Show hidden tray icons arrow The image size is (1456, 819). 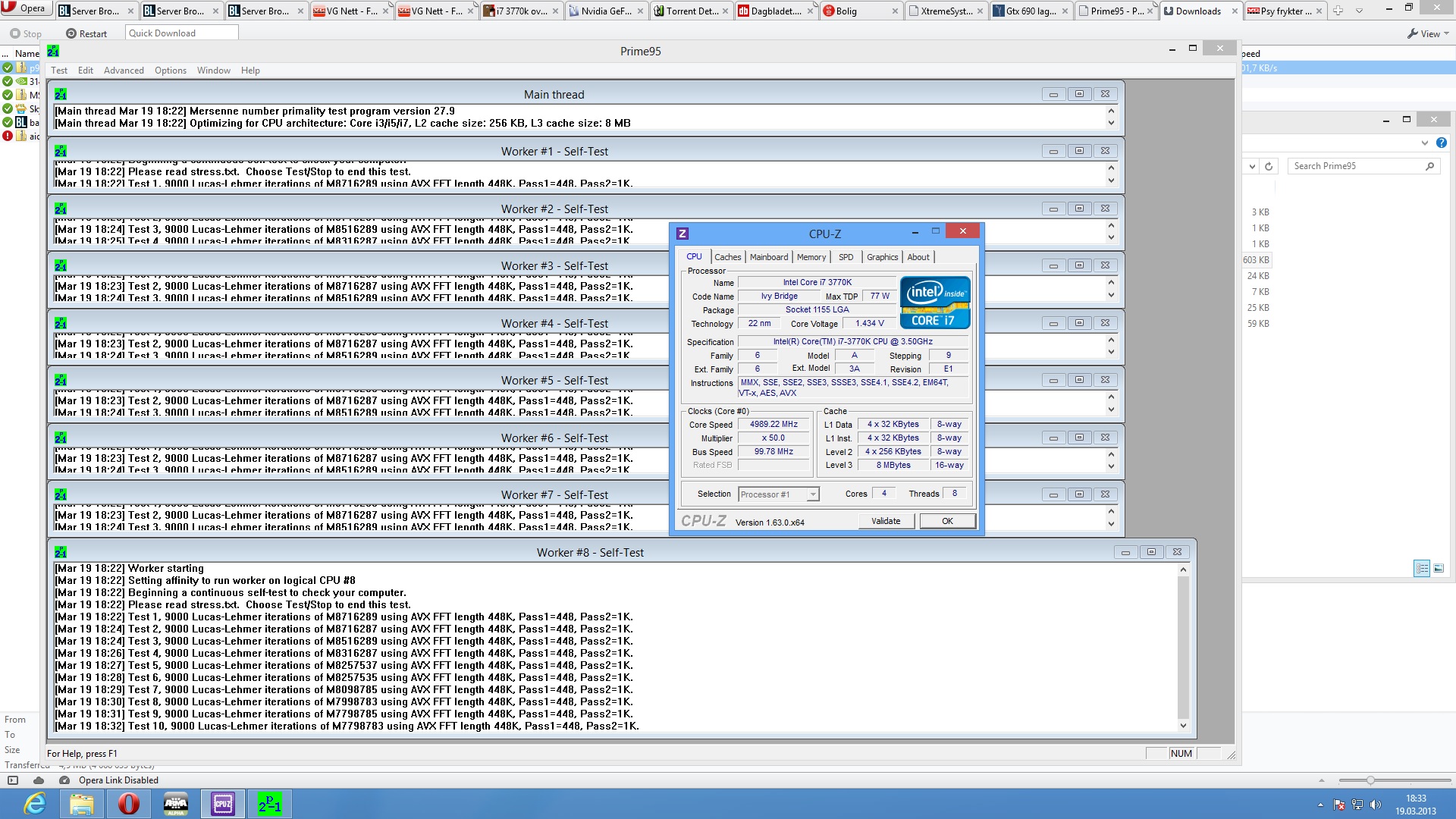pos(1320,805)
